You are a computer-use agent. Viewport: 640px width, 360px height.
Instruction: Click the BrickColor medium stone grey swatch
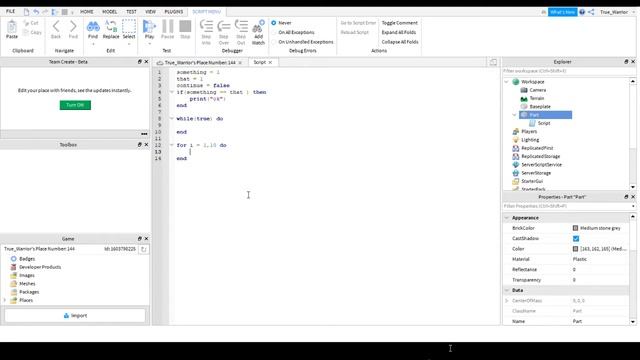[576, 228]
